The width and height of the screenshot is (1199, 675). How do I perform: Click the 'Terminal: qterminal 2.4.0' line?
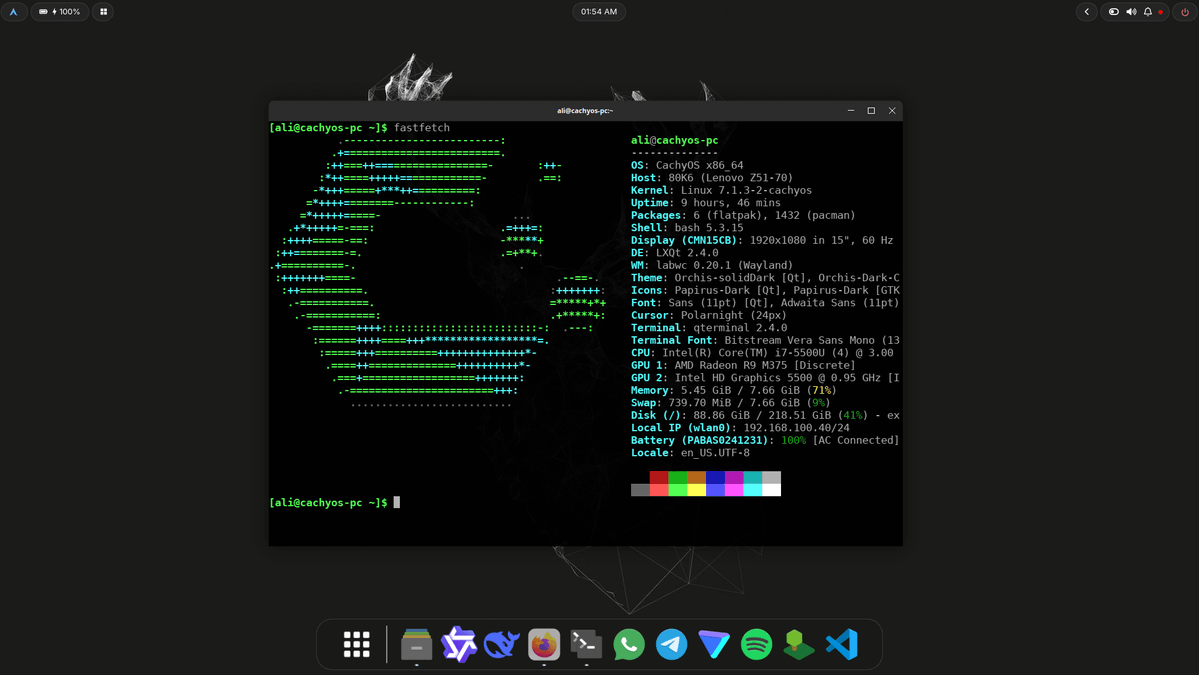point(709,328)
